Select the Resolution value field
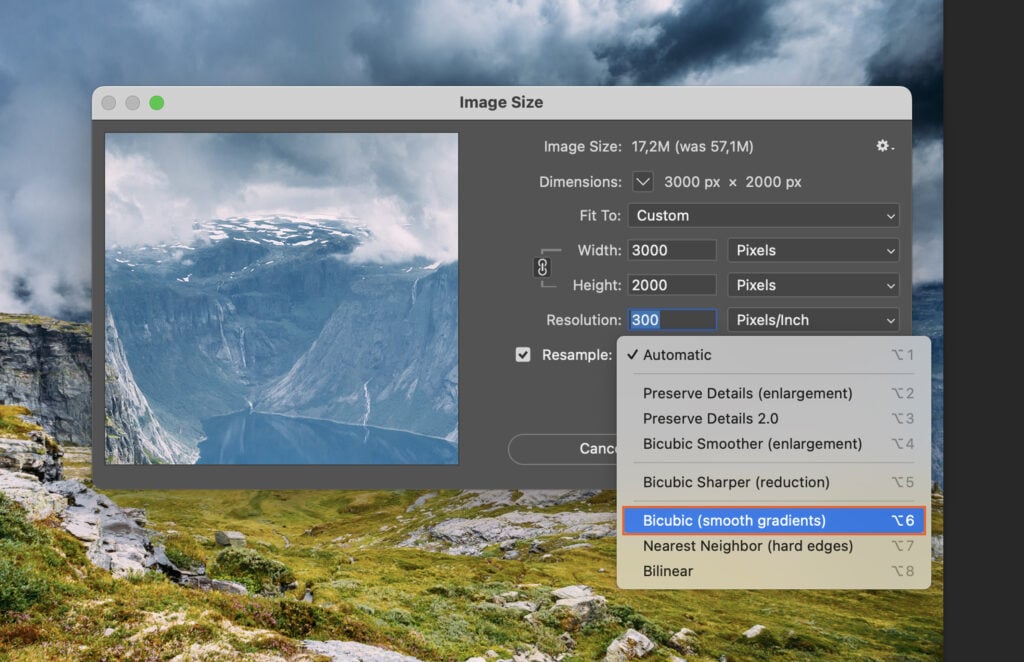This screenshot has width=1024, height=662. coord(671,320)
